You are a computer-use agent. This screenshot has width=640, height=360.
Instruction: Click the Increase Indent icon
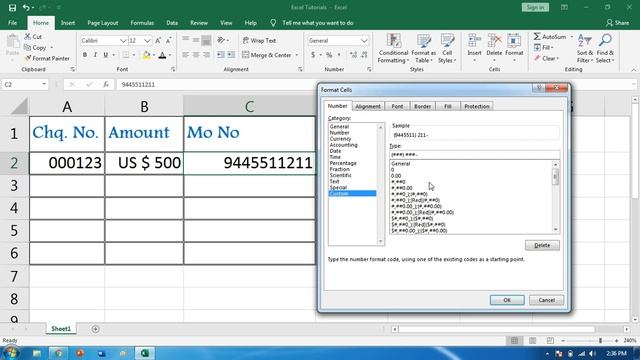tap(231, 55)
